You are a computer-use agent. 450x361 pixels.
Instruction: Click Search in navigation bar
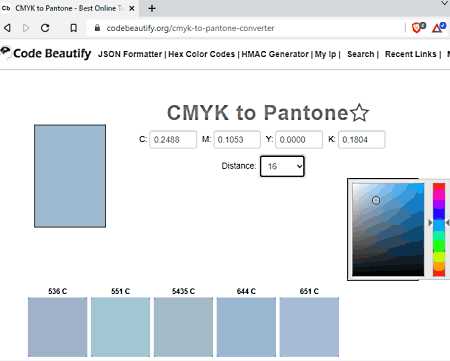tap(361, 54)
